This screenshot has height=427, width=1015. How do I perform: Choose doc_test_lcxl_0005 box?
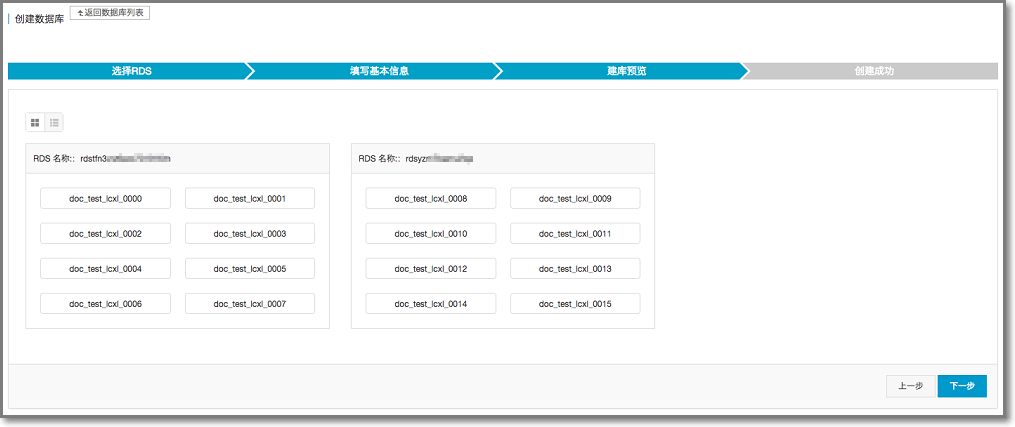pyautogui.click(x=250, y=268)
